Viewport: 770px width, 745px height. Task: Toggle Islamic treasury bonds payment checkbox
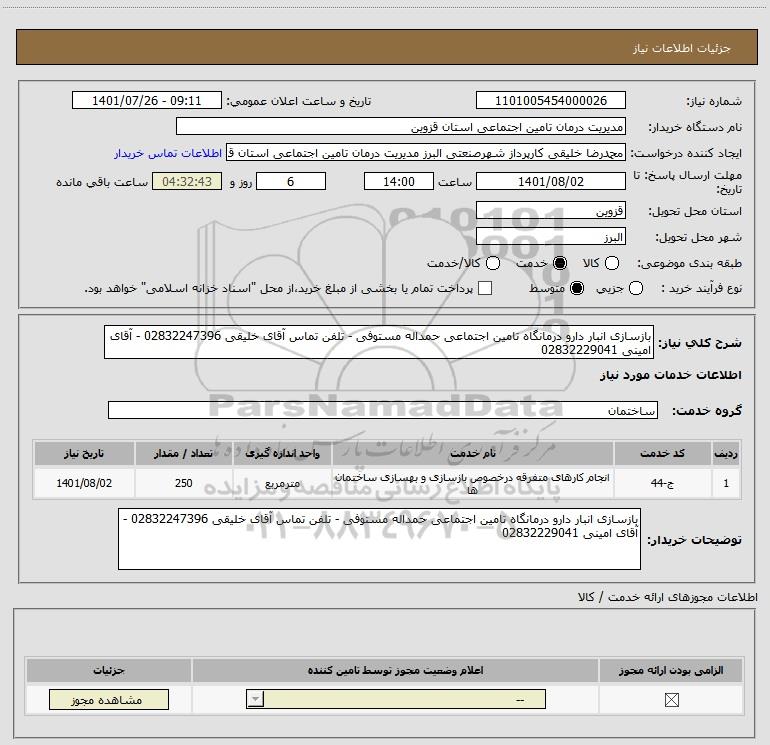(x=485, y=288)
